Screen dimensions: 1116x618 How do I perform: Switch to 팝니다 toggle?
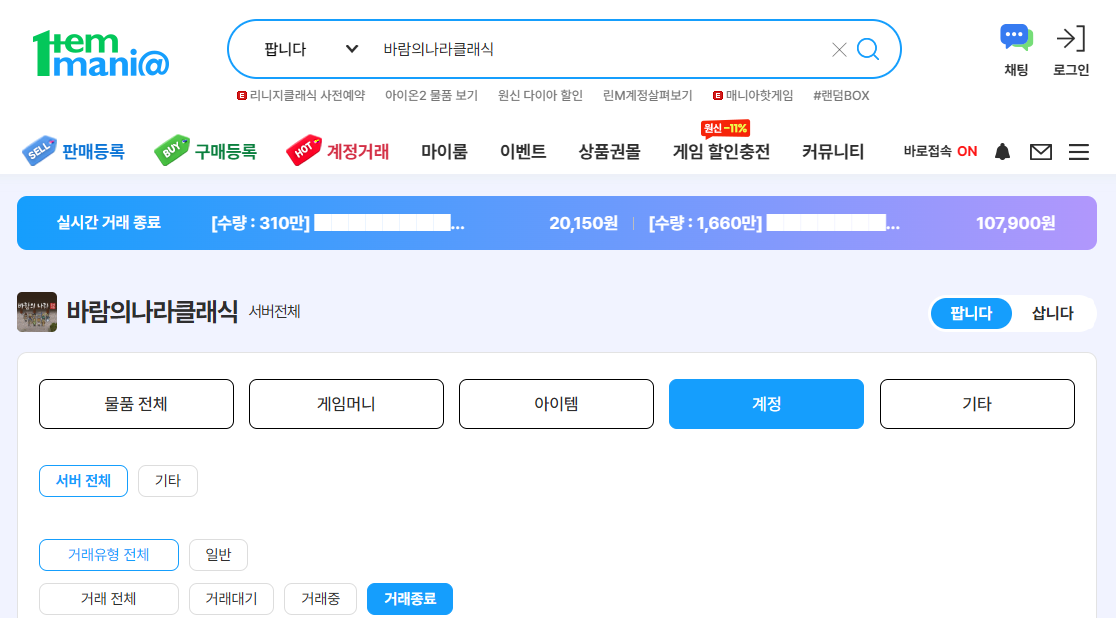971,313
